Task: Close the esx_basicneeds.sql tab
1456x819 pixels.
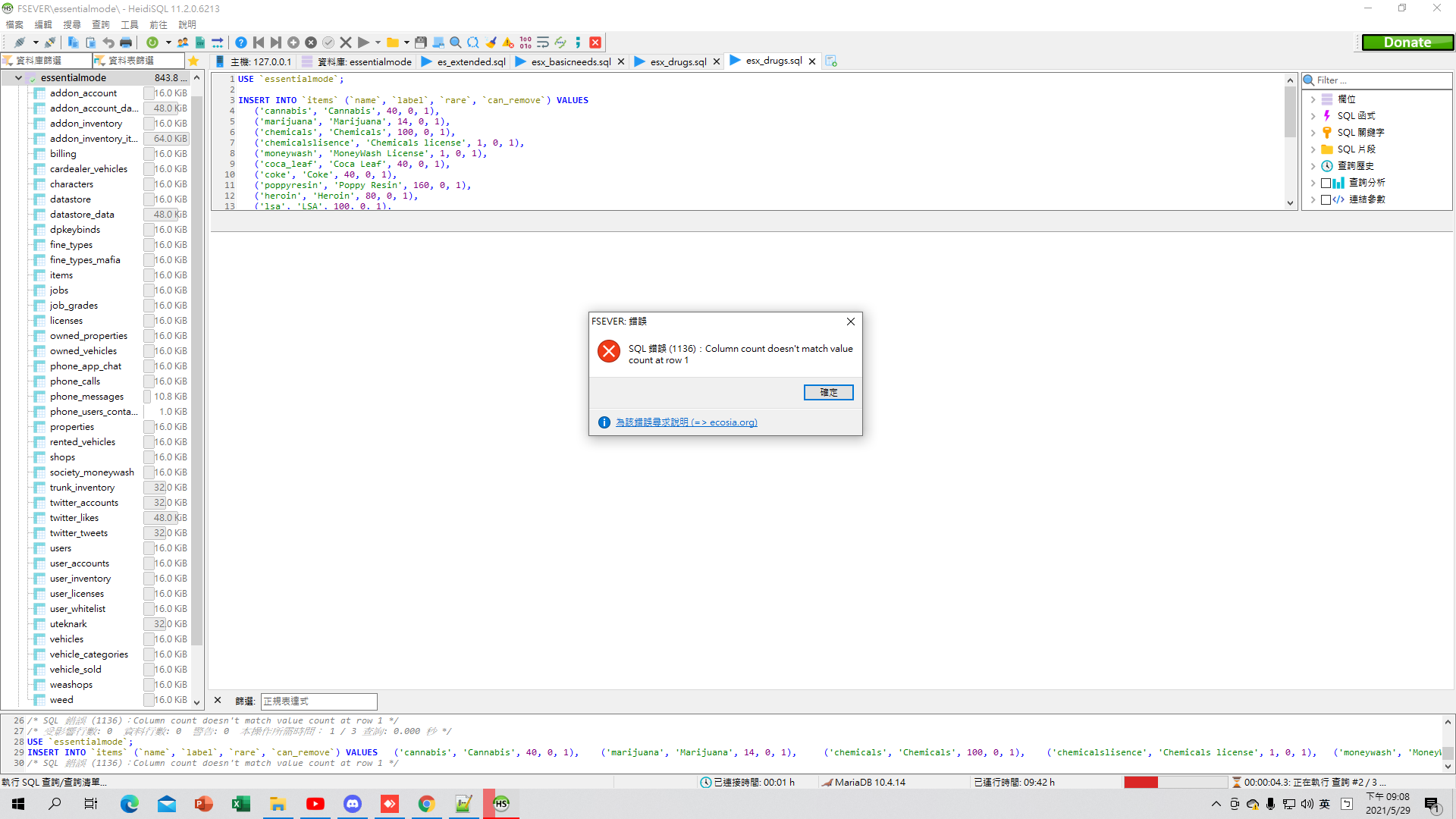Action: coord(621,61)
